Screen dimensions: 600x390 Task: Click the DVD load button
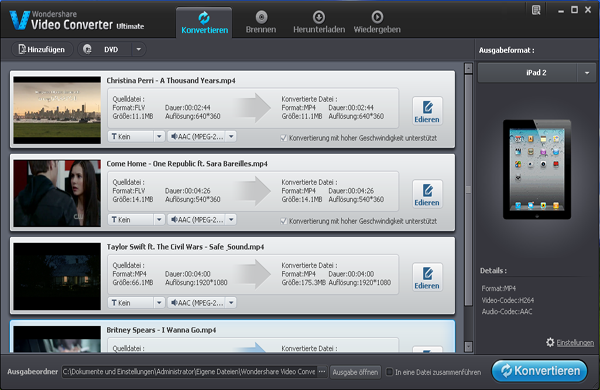[x=105, y=49]
